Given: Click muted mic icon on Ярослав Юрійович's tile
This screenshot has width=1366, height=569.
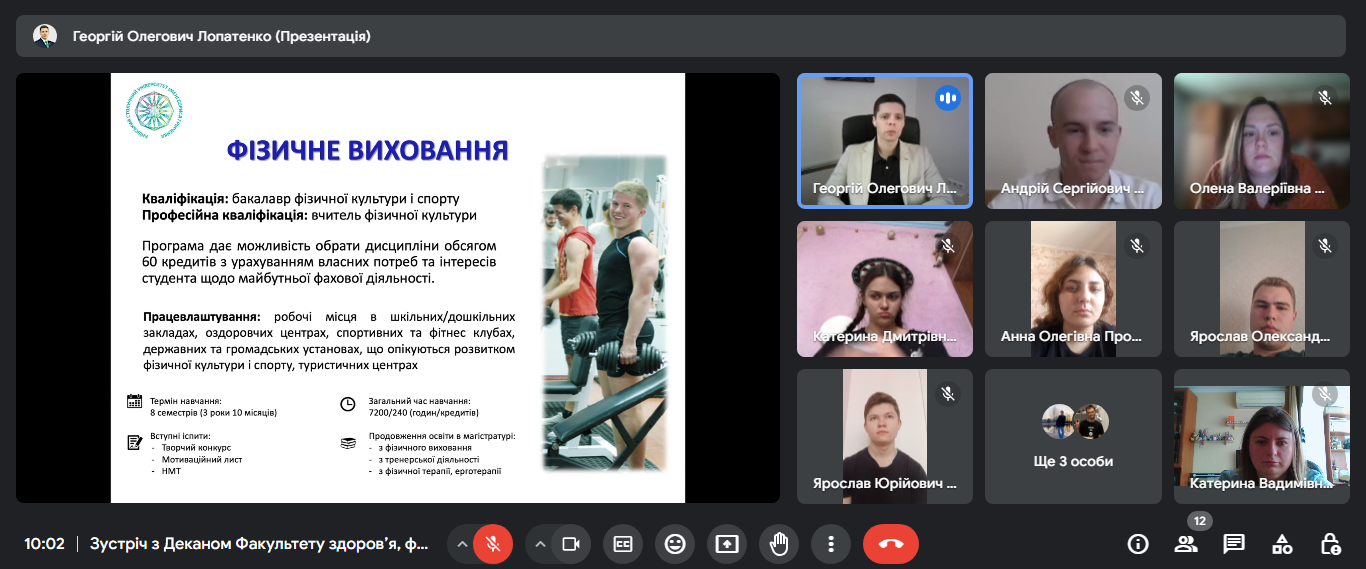Looking at the screenshot, I should tap(947, 394).
